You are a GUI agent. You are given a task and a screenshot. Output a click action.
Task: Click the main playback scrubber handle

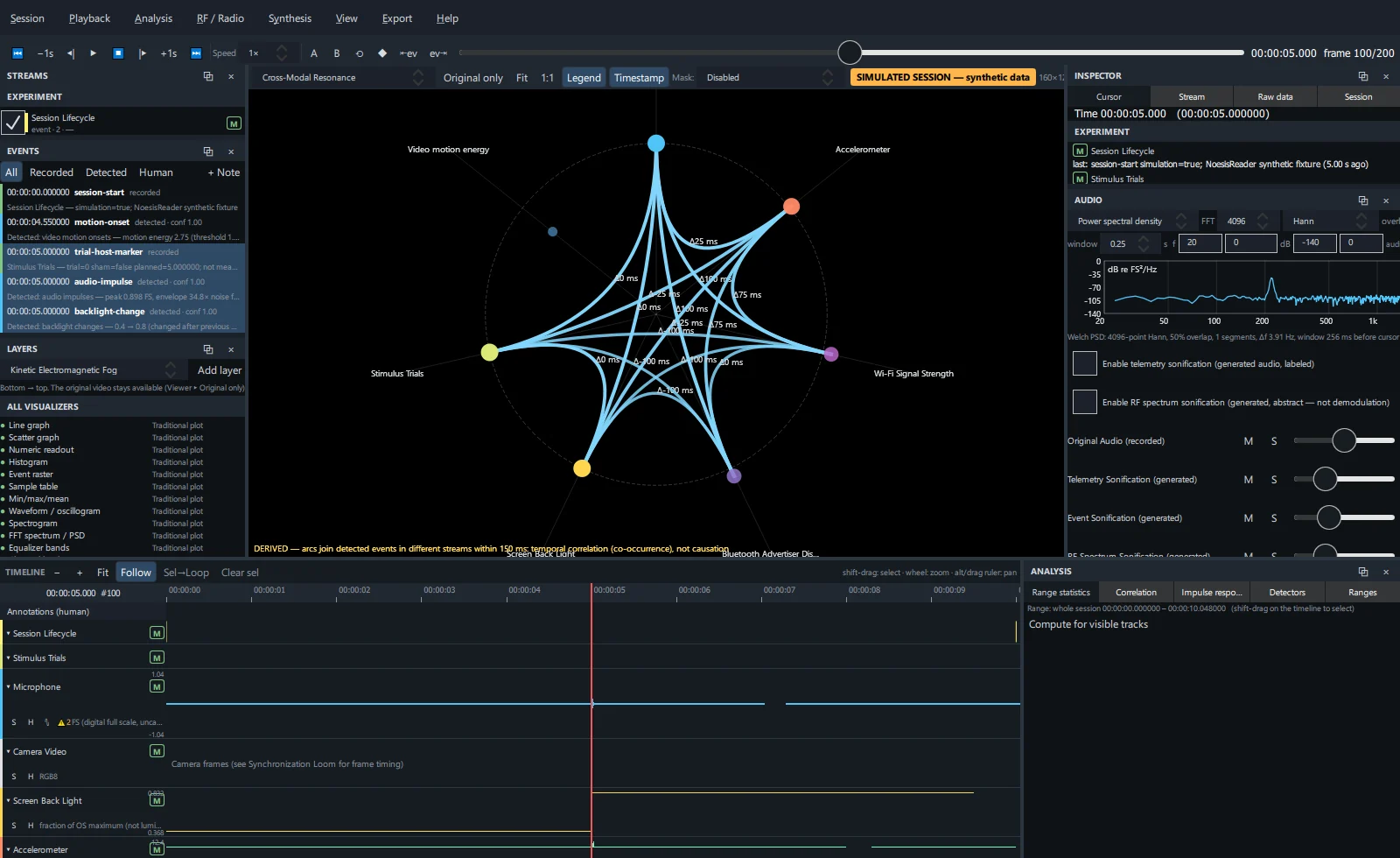click(x=849, y=53)
